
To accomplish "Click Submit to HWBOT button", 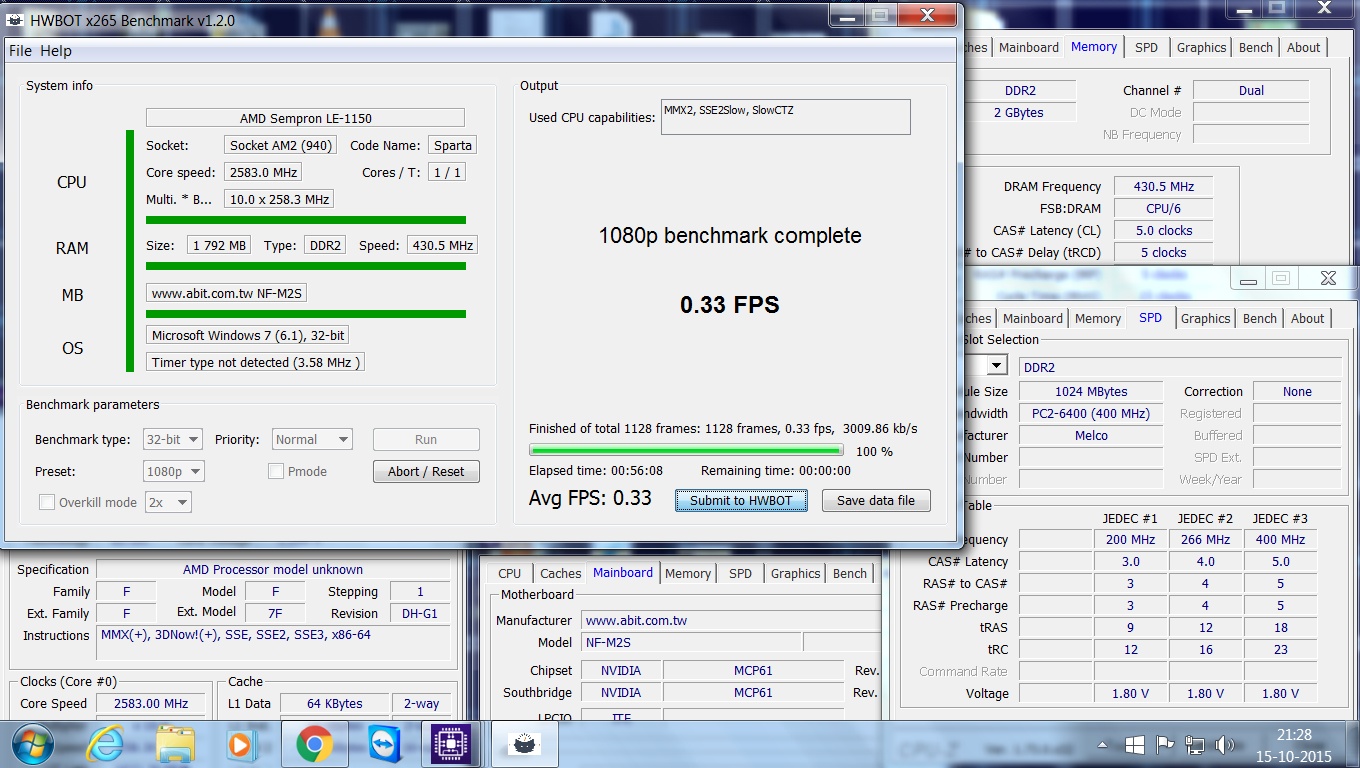I will point(741,500).
